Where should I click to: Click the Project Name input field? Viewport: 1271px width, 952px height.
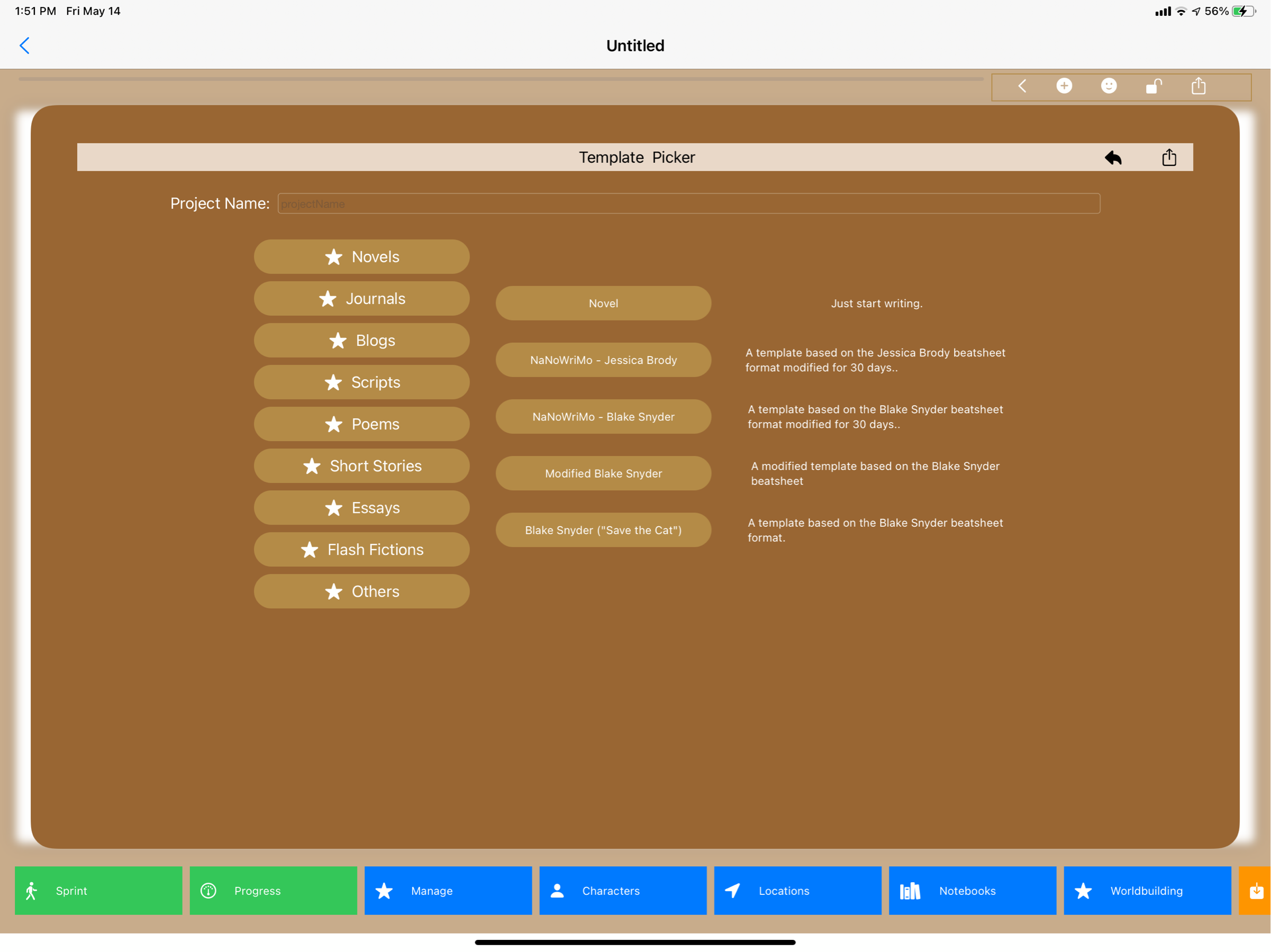[x=688, y=204]
